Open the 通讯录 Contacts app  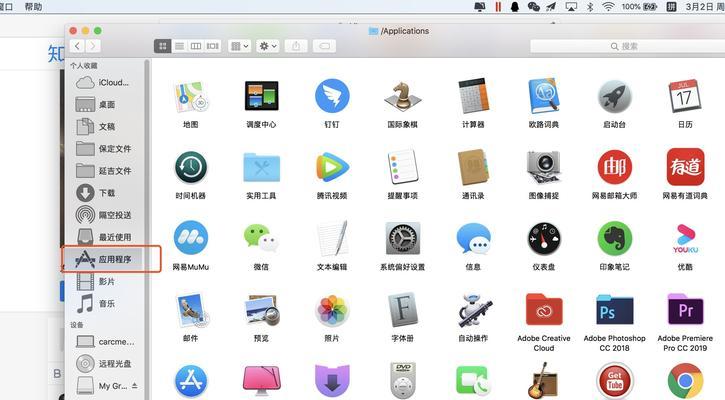click(x=473, y=167)
